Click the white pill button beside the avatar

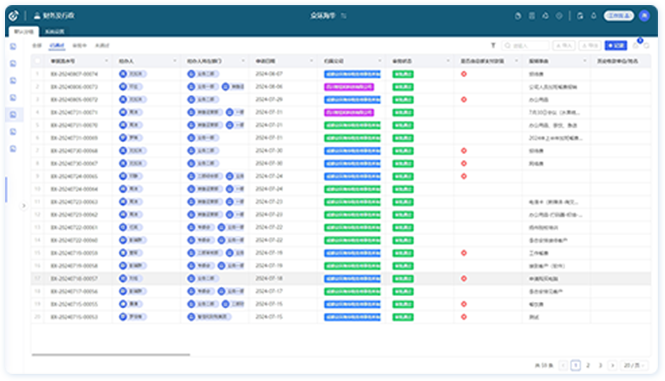coord(619,16)
